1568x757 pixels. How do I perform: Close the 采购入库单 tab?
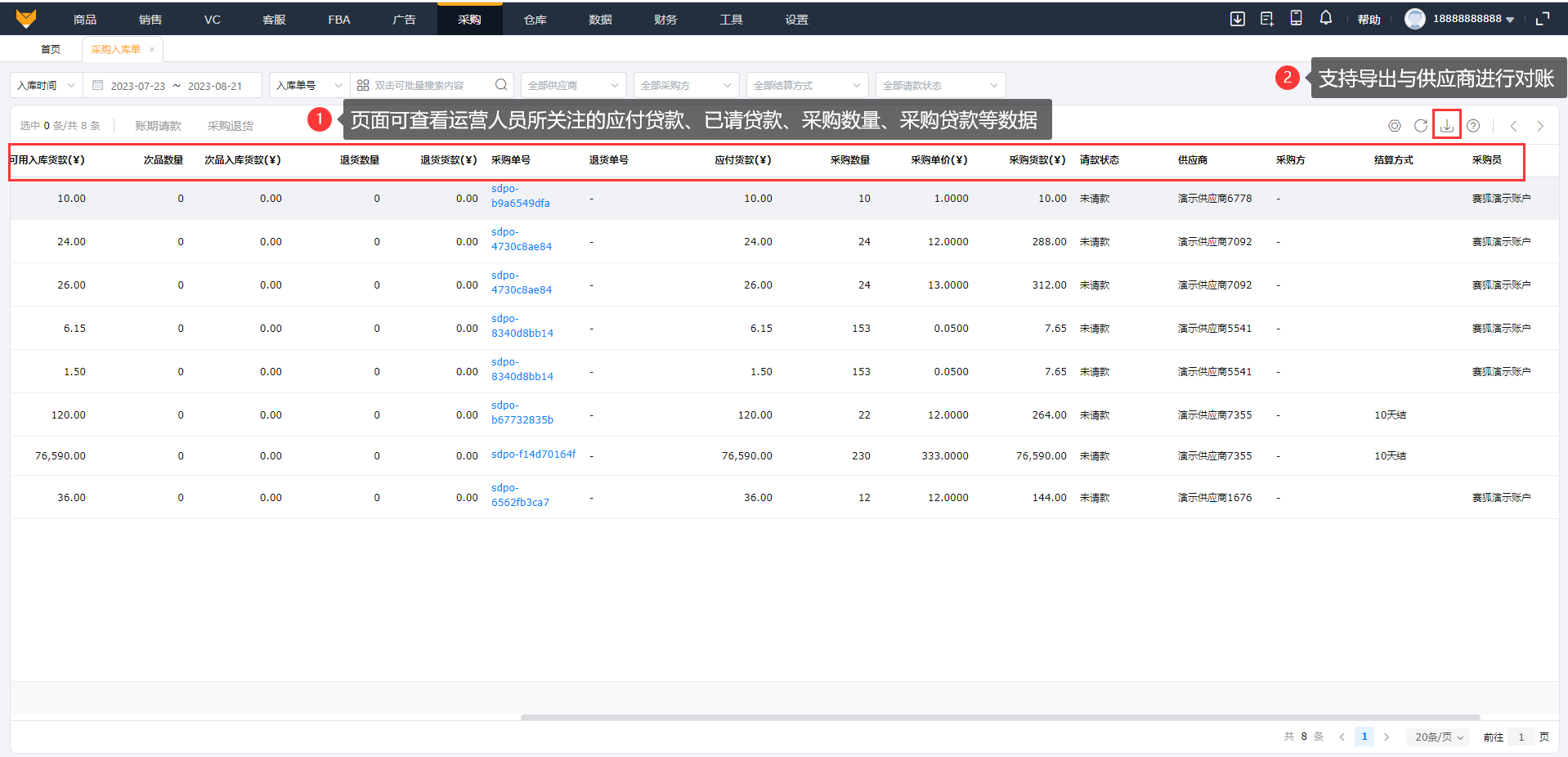(152, 50)
